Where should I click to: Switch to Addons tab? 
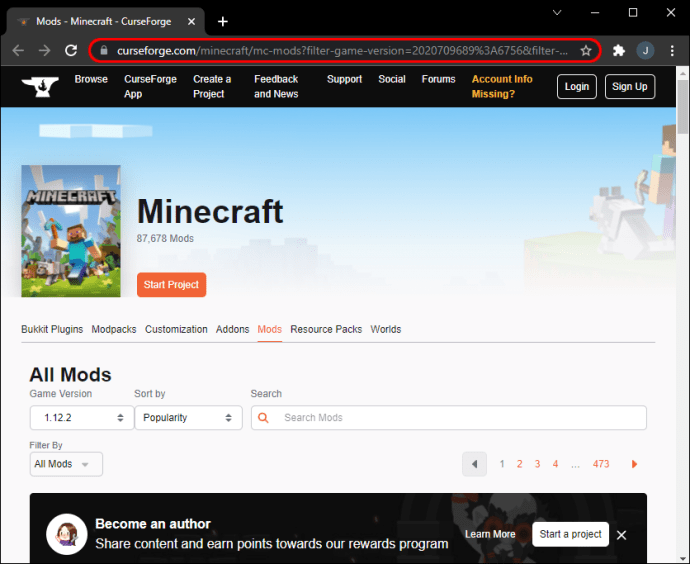(232, 330)
